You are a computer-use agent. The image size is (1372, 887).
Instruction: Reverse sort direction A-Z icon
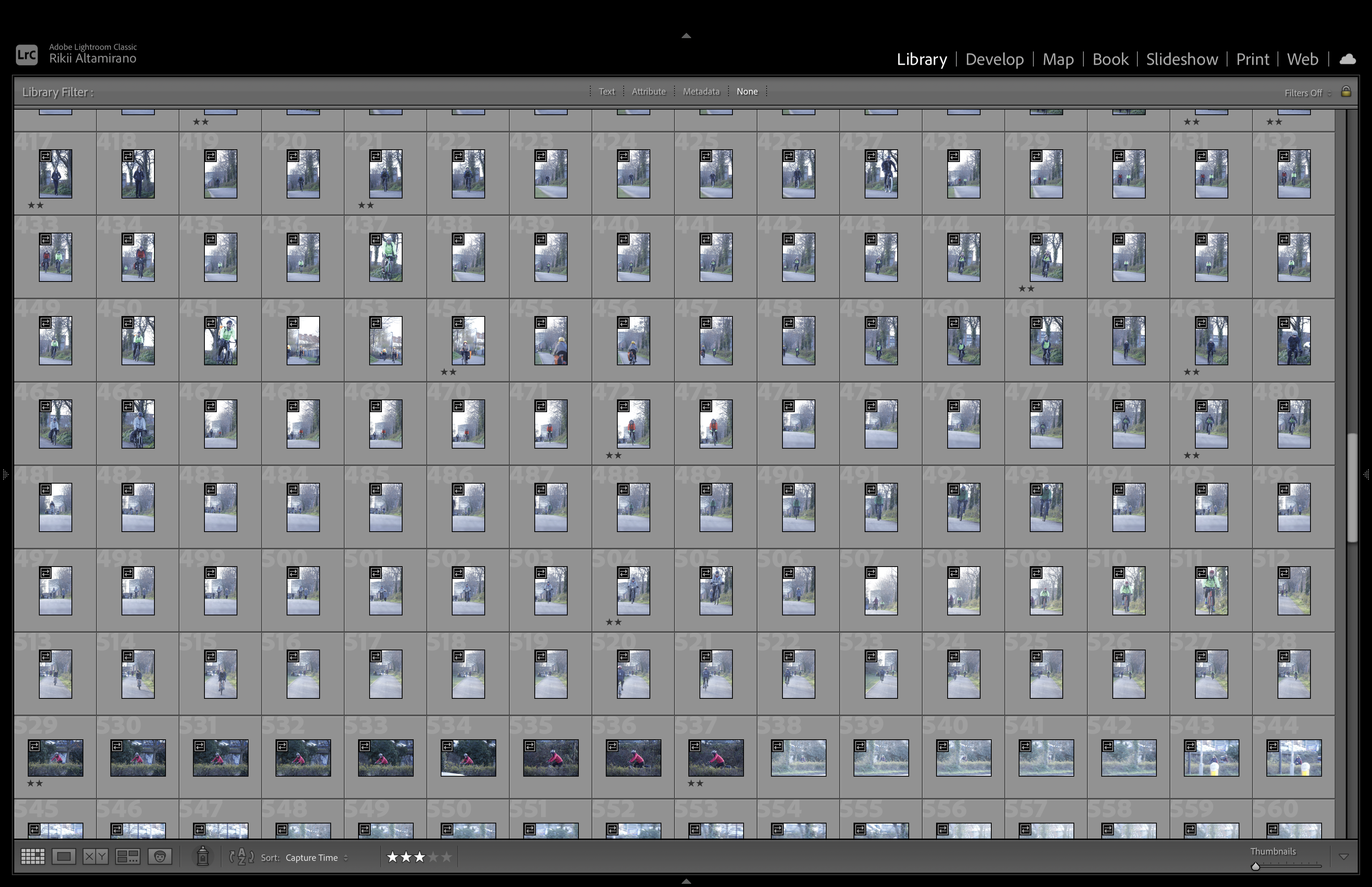242,857
